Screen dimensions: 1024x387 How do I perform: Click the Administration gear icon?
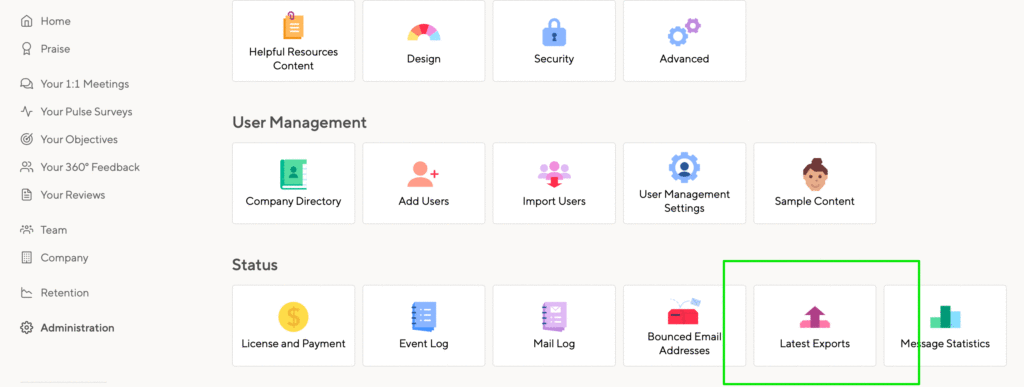click(x=27, y=328)
